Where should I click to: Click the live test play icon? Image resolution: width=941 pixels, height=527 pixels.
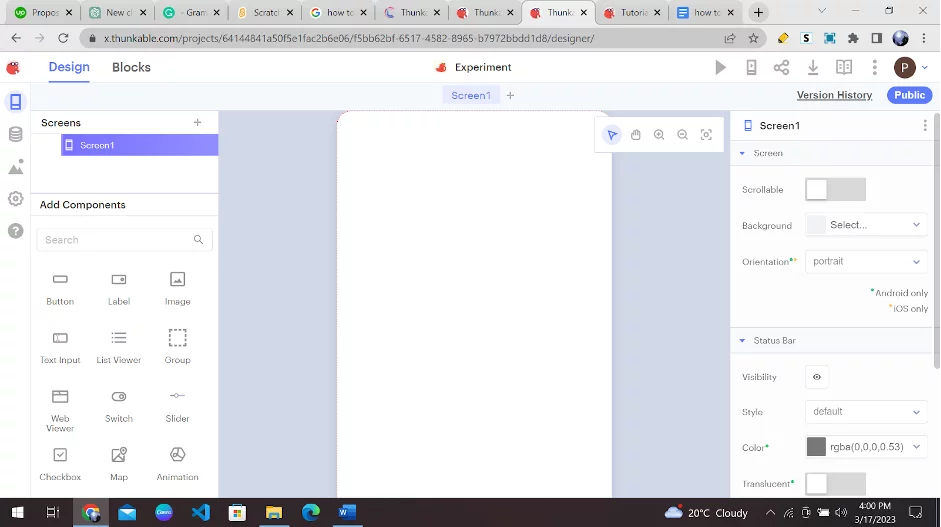pos(720,67)
